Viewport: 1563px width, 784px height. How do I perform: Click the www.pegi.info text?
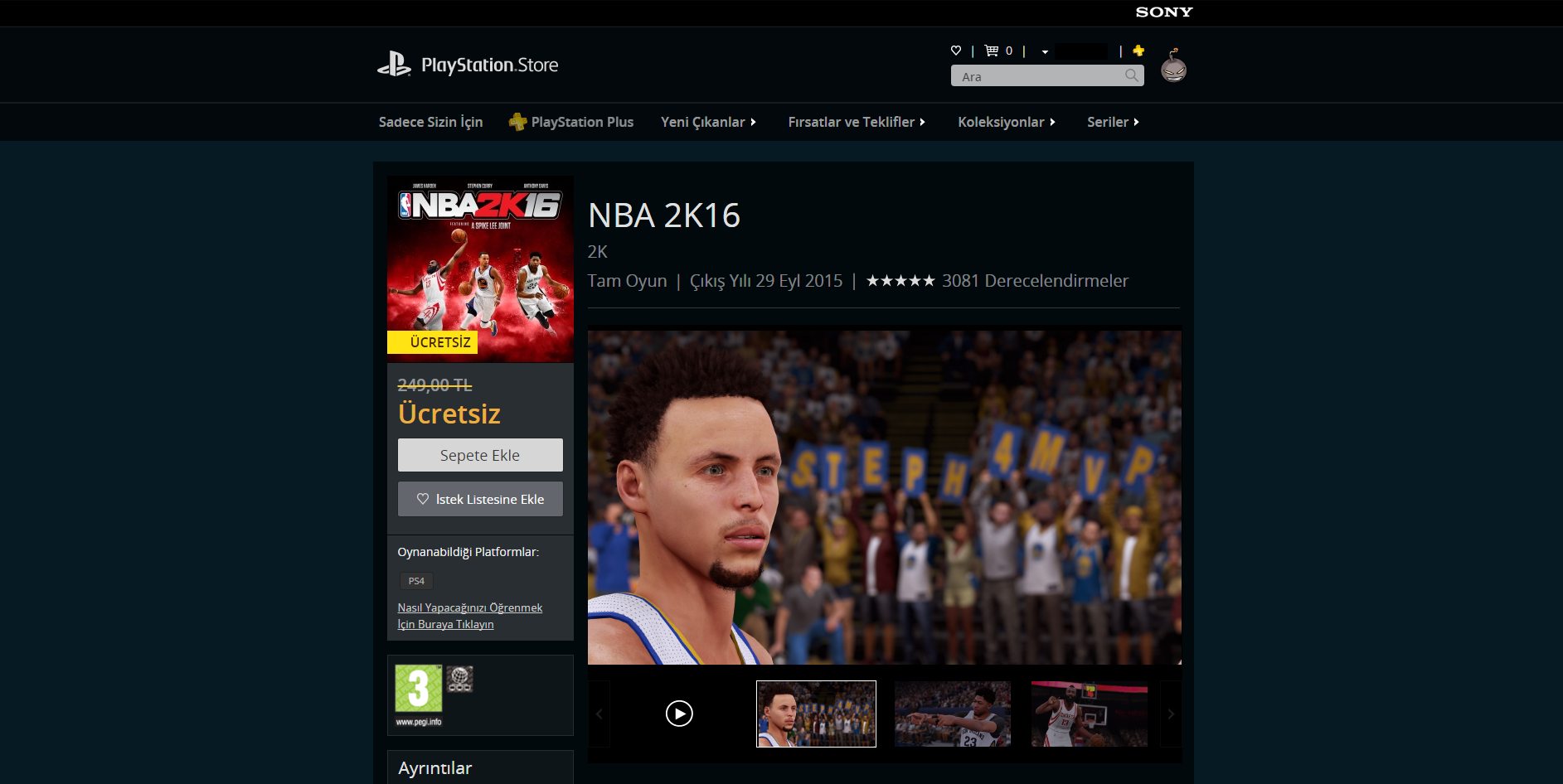pos(419,722)
